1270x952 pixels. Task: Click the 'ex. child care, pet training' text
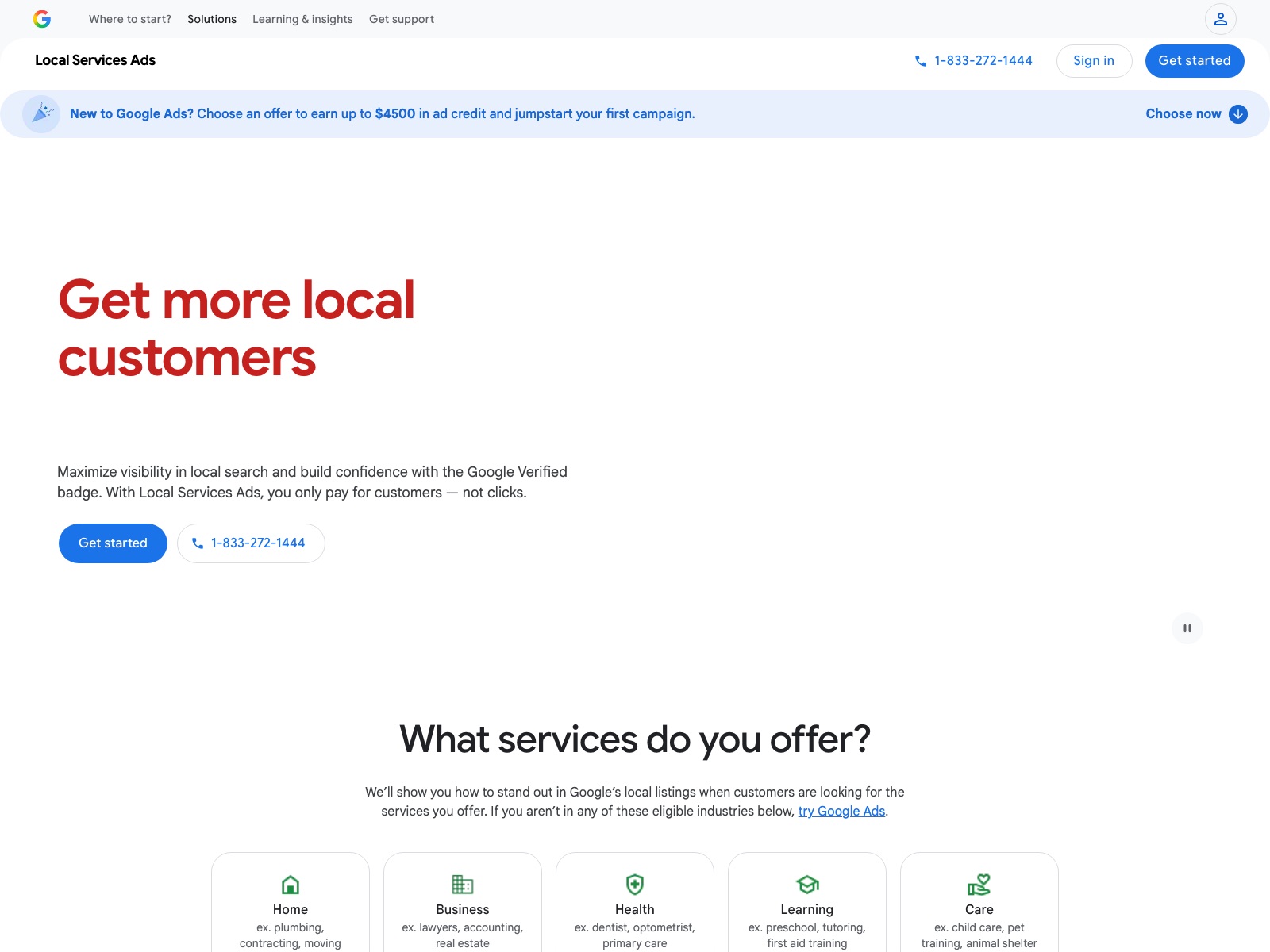[x=979, y=935]
